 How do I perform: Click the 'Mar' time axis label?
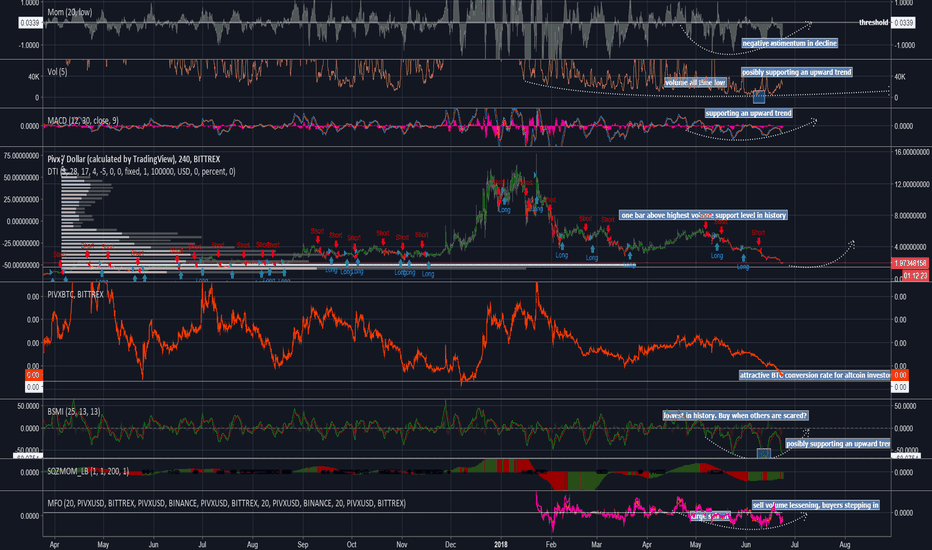click(x=596, y=545)
